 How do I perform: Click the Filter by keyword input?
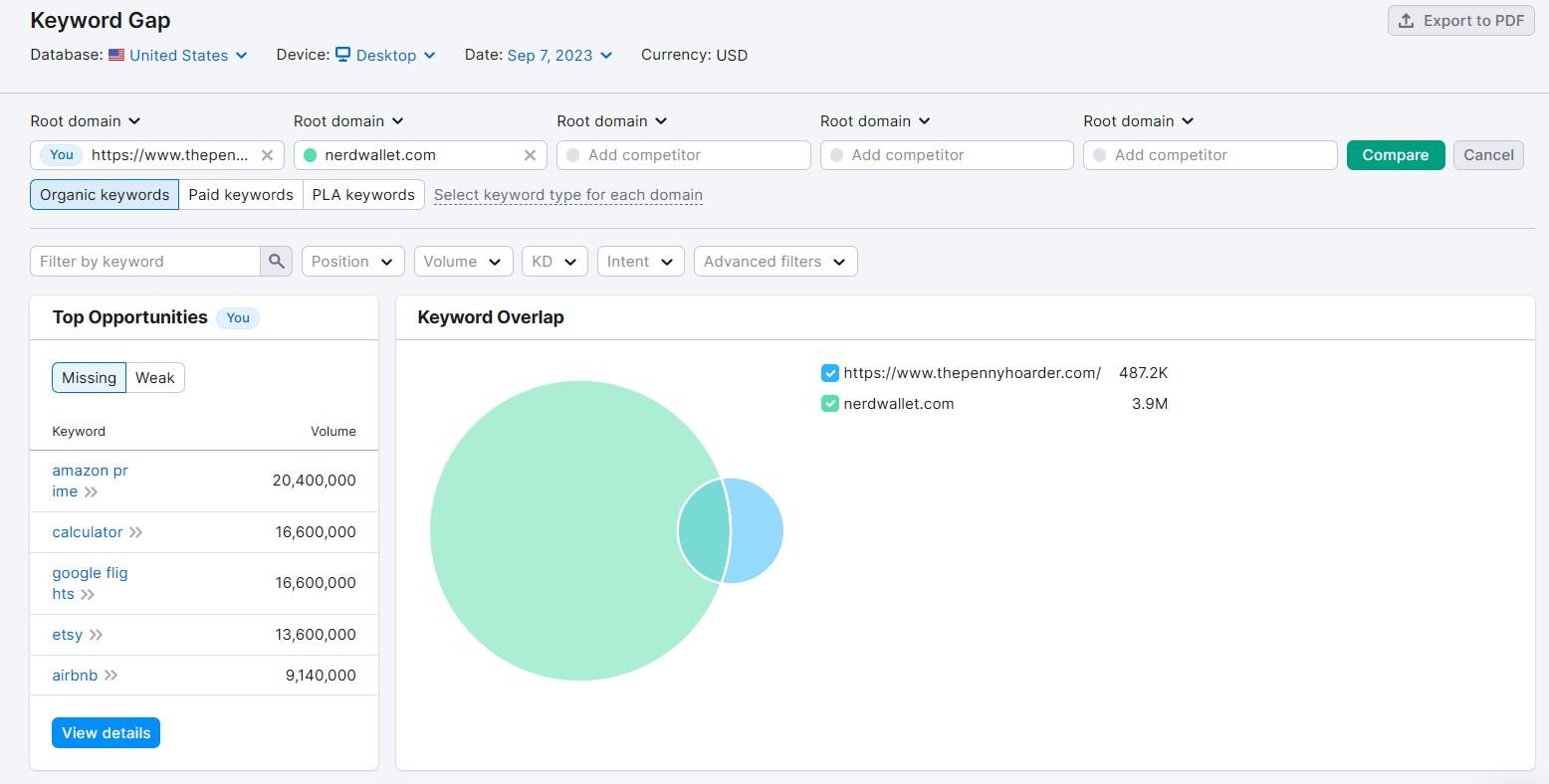145,262
